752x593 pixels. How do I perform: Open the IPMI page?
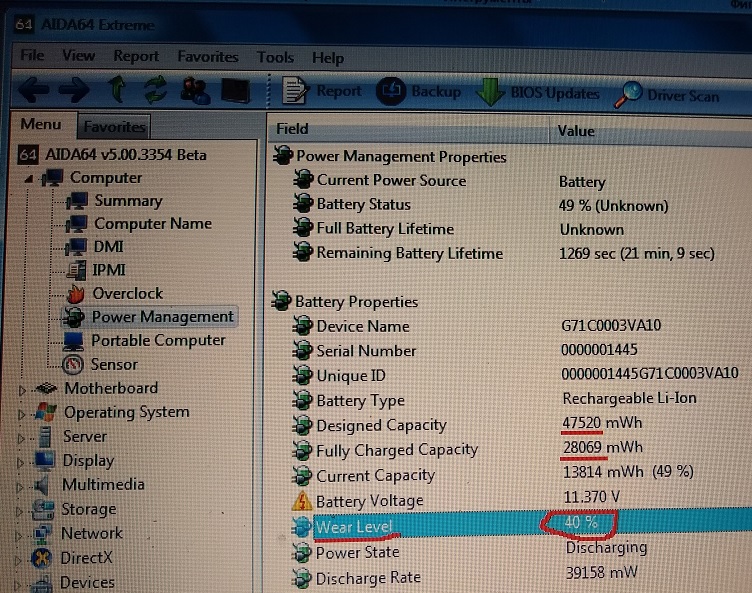coord(95,270)
